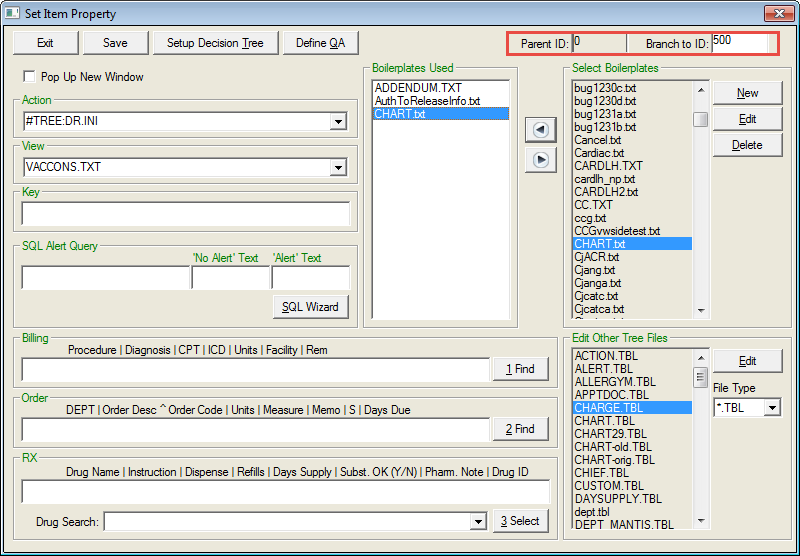Click the left arrow move button
Screen dimensions: 800x556
click(540, 130)
